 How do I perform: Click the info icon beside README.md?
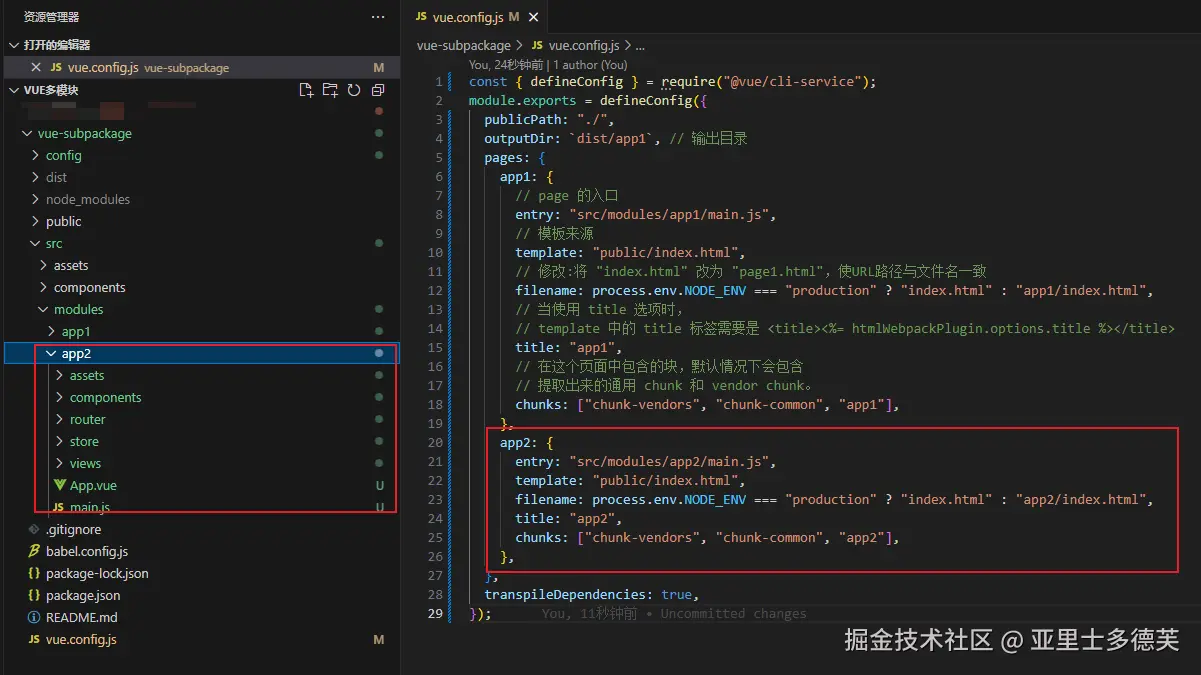34,617
